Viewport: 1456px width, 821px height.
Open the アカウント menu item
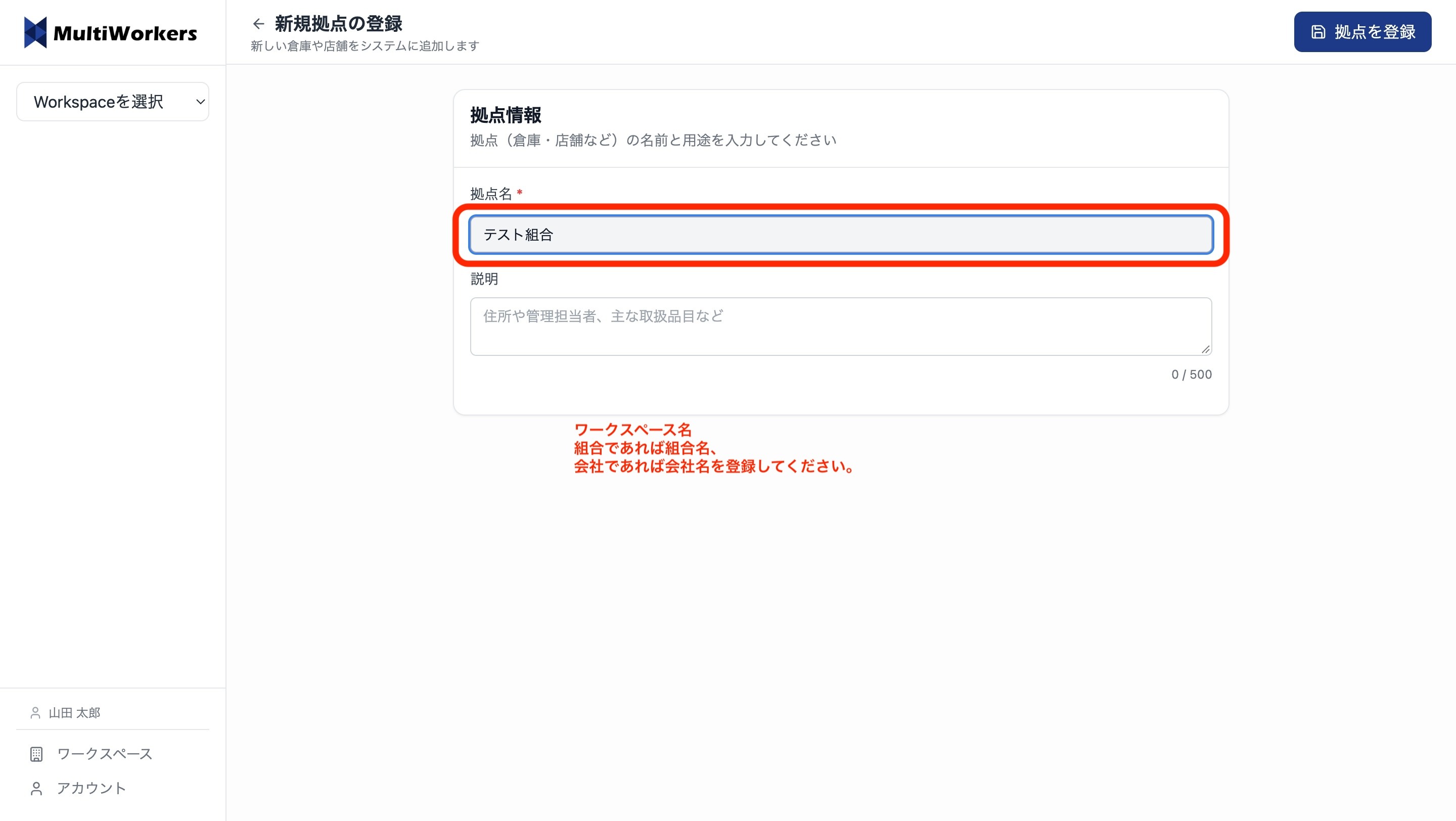112,788
